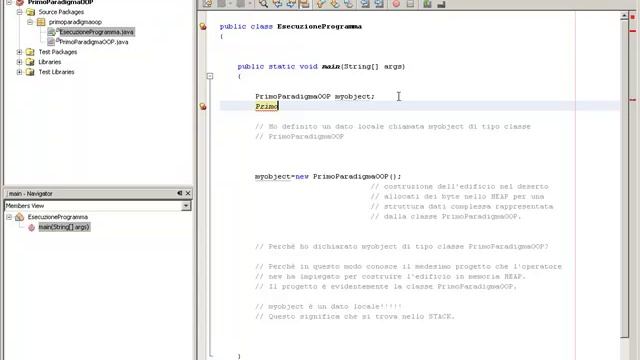Click the editor scrollbar up arrow
Viewport: 640px width, 360px height.
(x=624, y=16)
